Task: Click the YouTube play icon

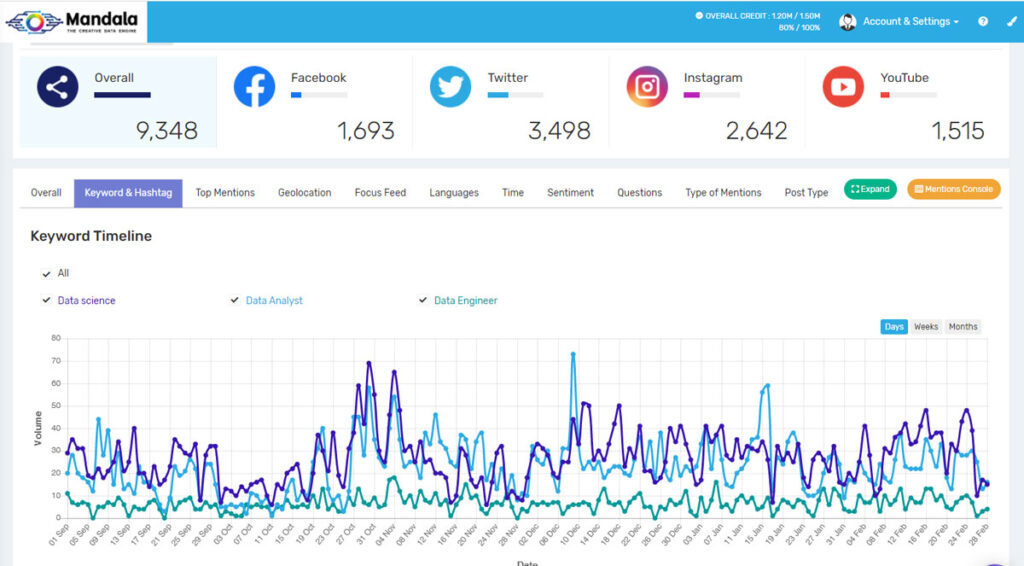Action: 843,87
